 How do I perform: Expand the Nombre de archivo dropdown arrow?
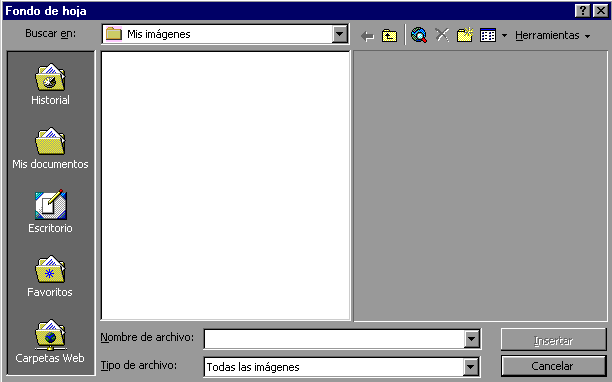[x=471, y=339]
